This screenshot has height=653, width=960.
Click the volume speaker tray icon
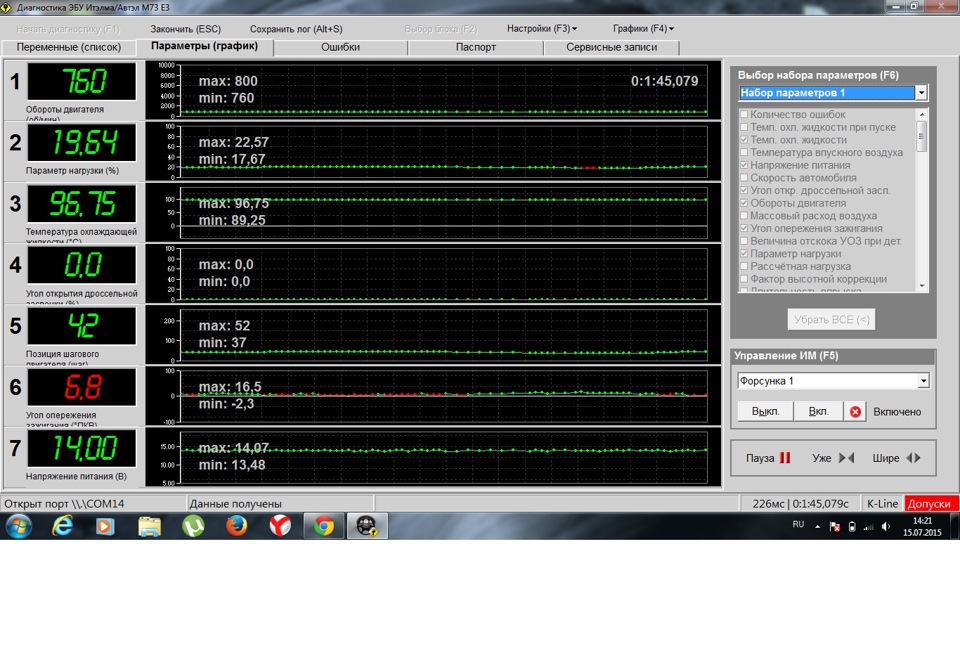885,526
